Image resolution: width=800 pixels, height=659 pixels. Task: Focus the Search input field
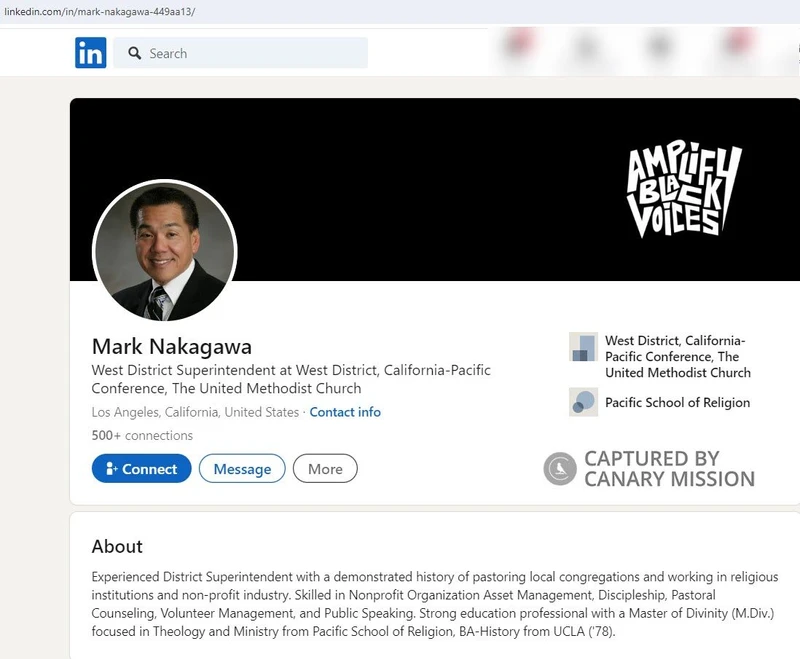click(x=240, y=53)
